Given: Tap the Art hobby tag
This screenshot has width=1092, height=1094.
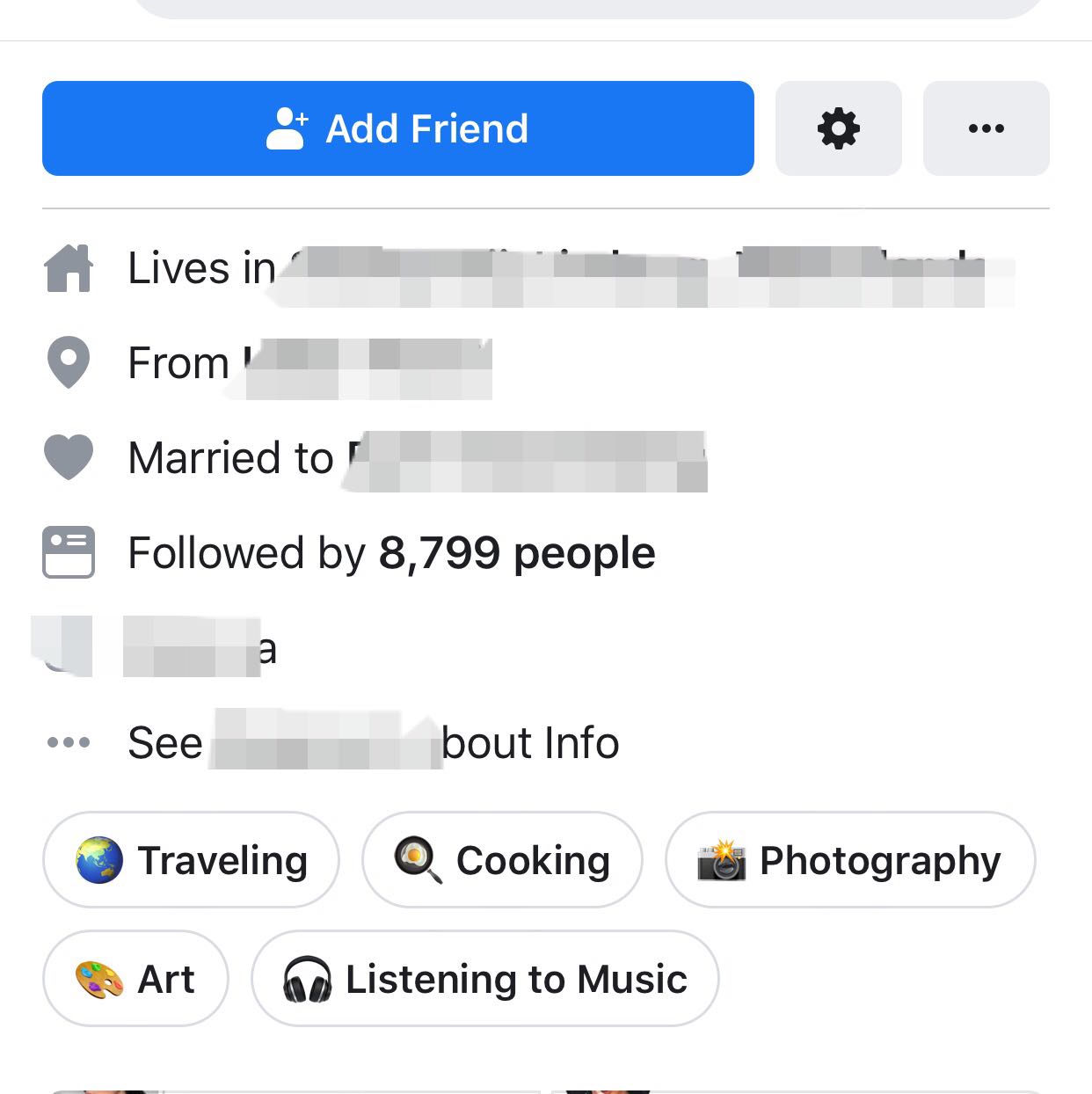Looking at the screenshot, I should (x=135, y=979).
